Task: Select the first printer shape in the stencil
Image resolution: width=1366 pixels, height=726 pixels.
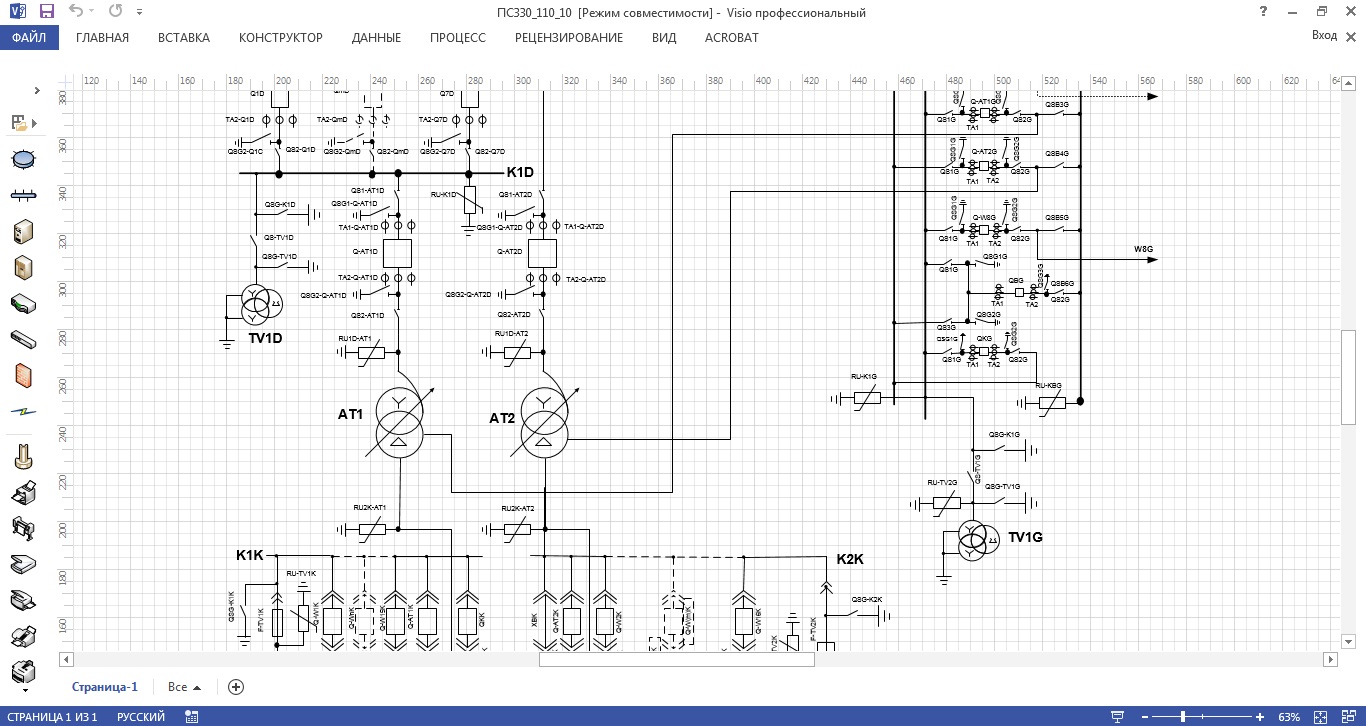Action: pos(24,492)
